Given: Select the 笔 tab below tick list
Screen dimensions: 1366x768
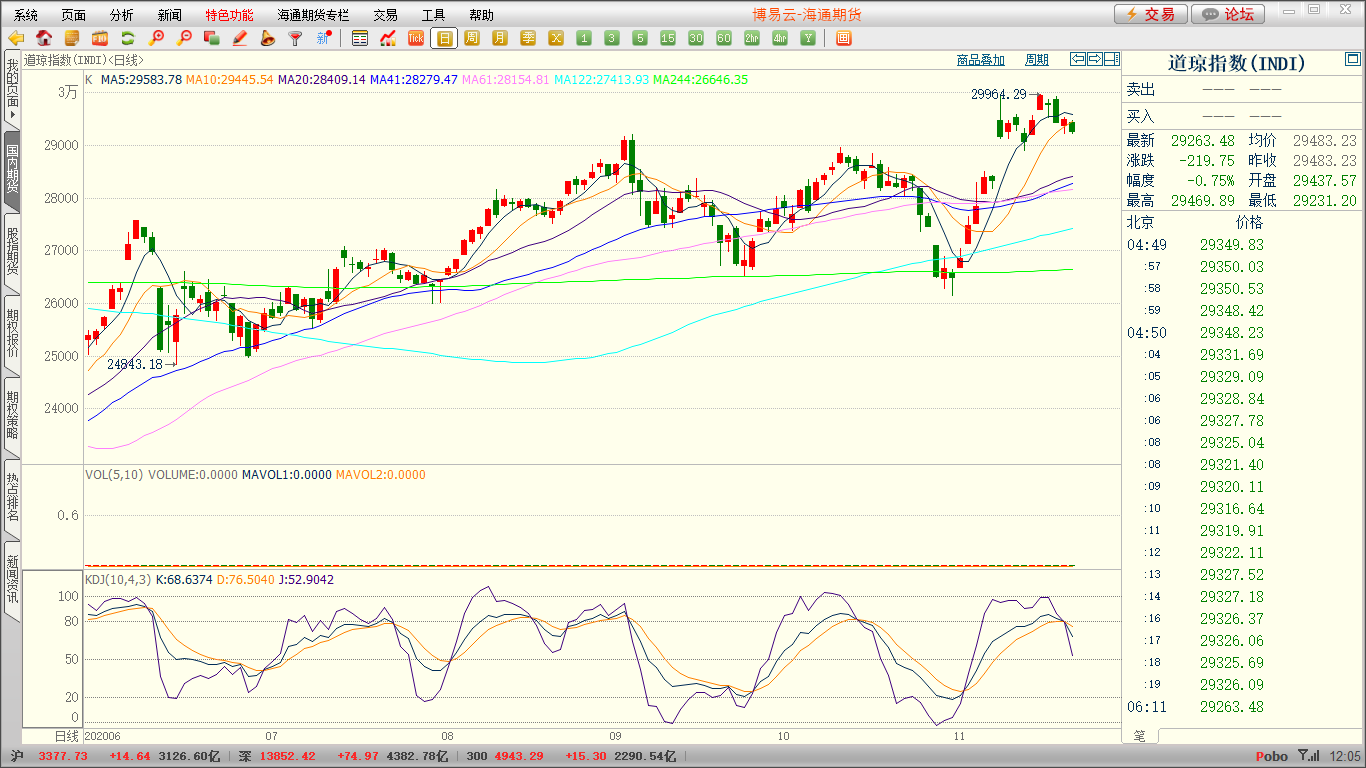Looking at the screenshot, I should [x=1140, y=735].
